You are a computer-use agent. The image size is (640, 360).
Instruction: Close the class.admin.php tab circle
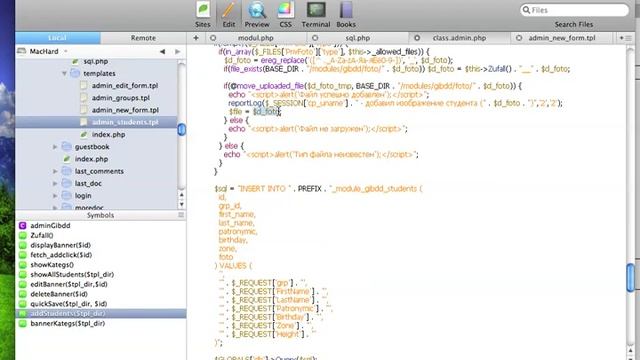click(x=417, y=38)
